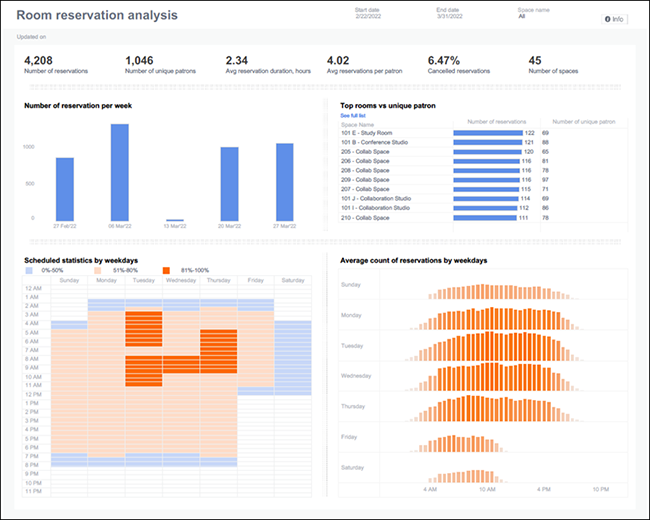This screenshot has height=520, width=650.
Task: Click the 3 AM row label in heatmap
Action: 32,315
